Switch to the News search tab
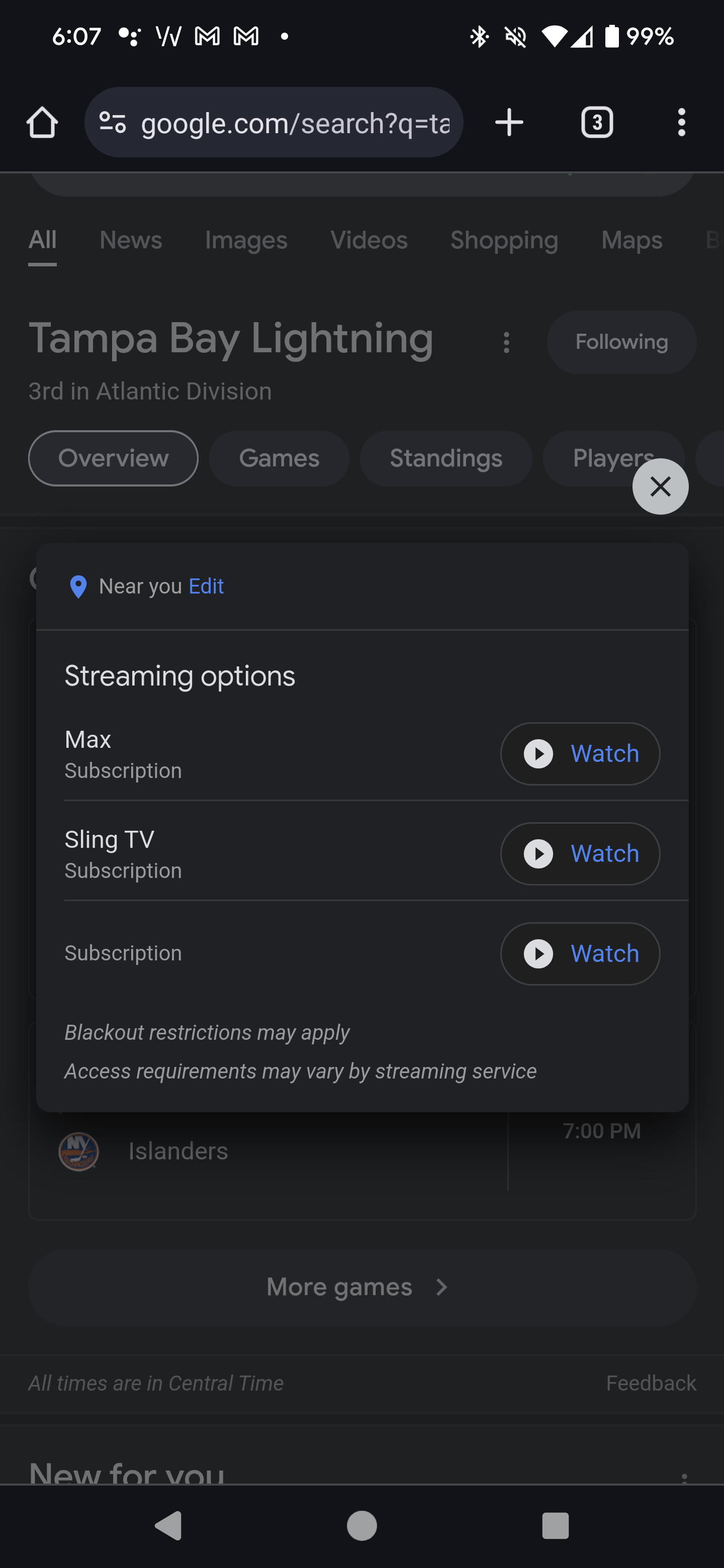 click(x=131, y=240)
